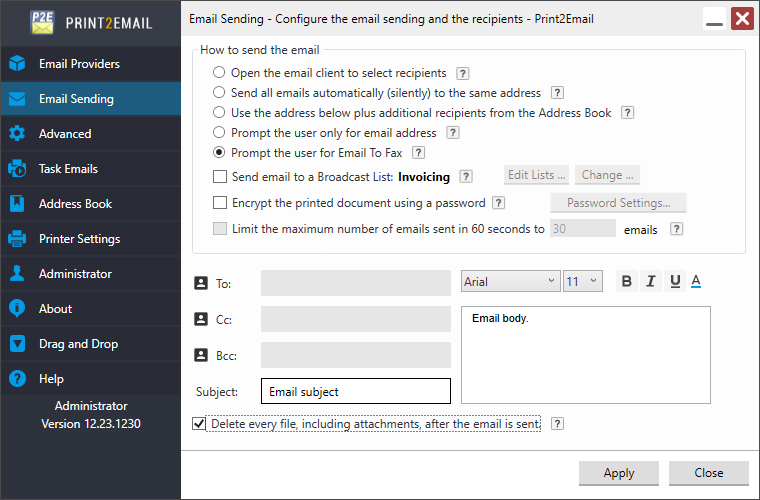This screenshot has height=500, width=760.
Task: Click the Email Sending envelope icon
Action: (x=17, y=99)
